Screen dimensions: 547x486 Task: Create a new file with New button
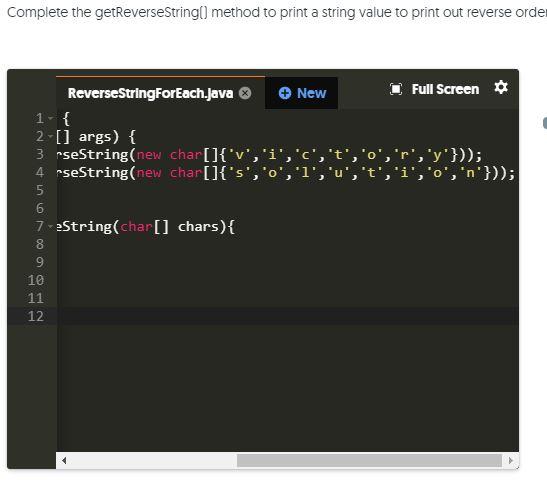click(x=302, y=93)
